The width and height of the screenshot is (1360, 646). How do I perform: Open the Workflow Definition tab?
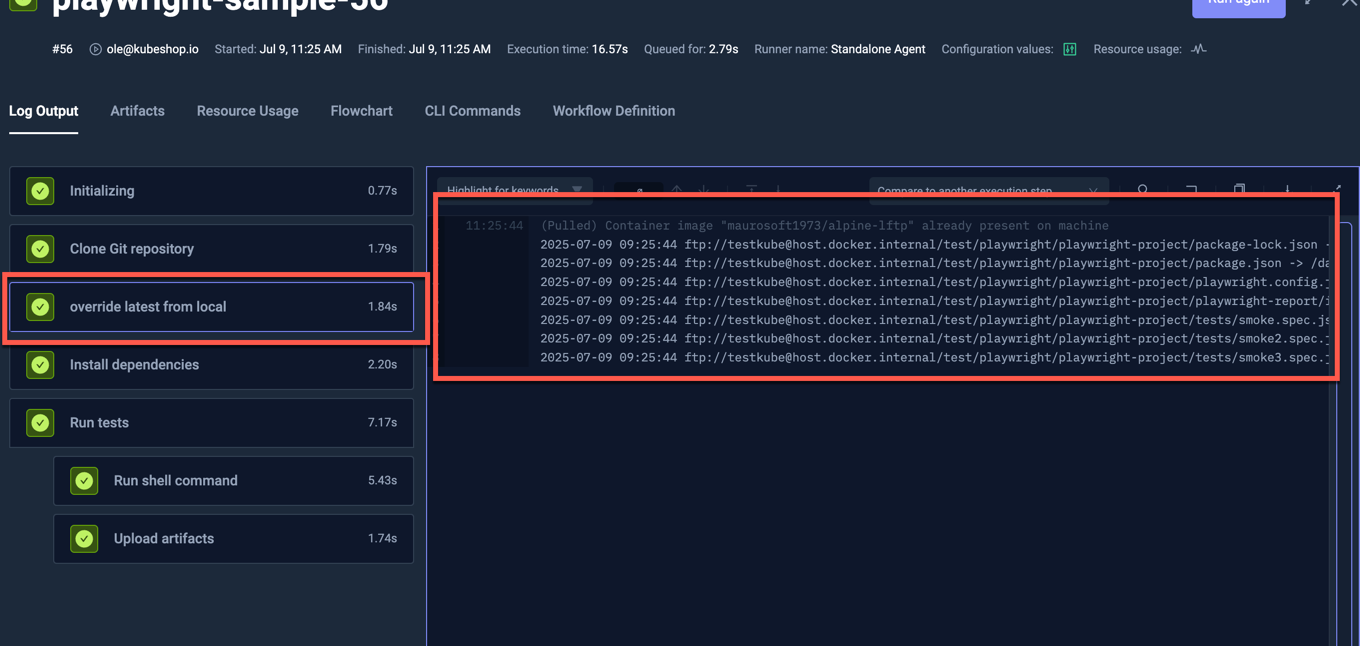point(613,111)
